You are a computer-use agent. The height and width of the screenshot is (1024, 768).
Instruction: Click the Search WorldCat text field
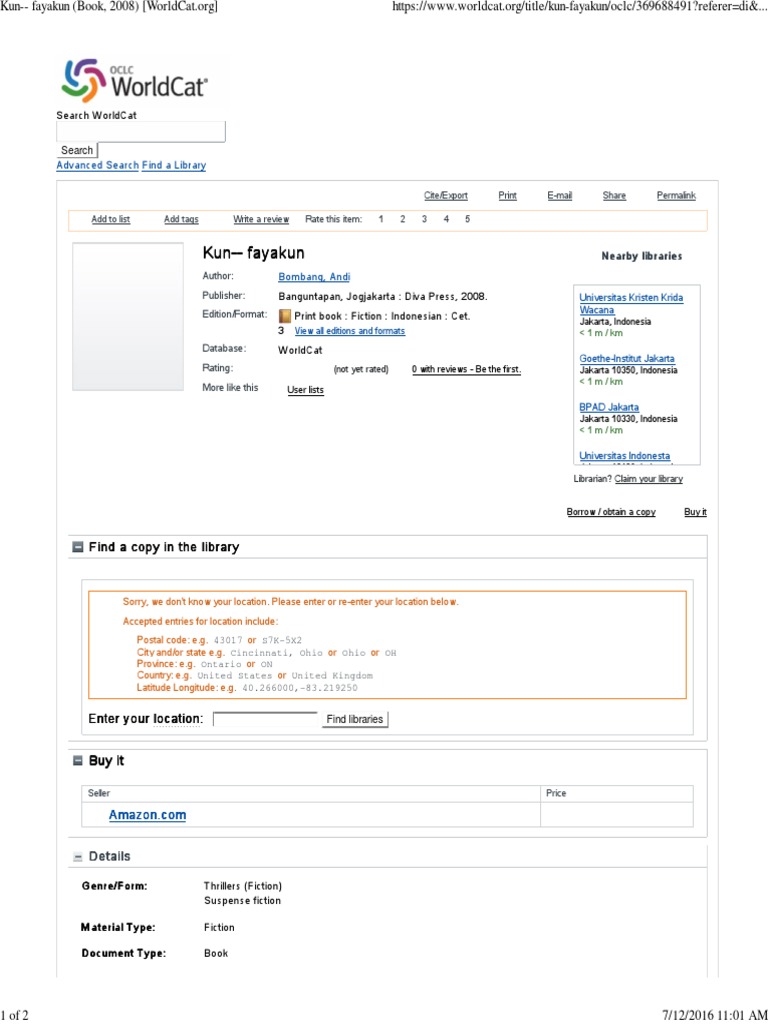[x=141, y=131]
